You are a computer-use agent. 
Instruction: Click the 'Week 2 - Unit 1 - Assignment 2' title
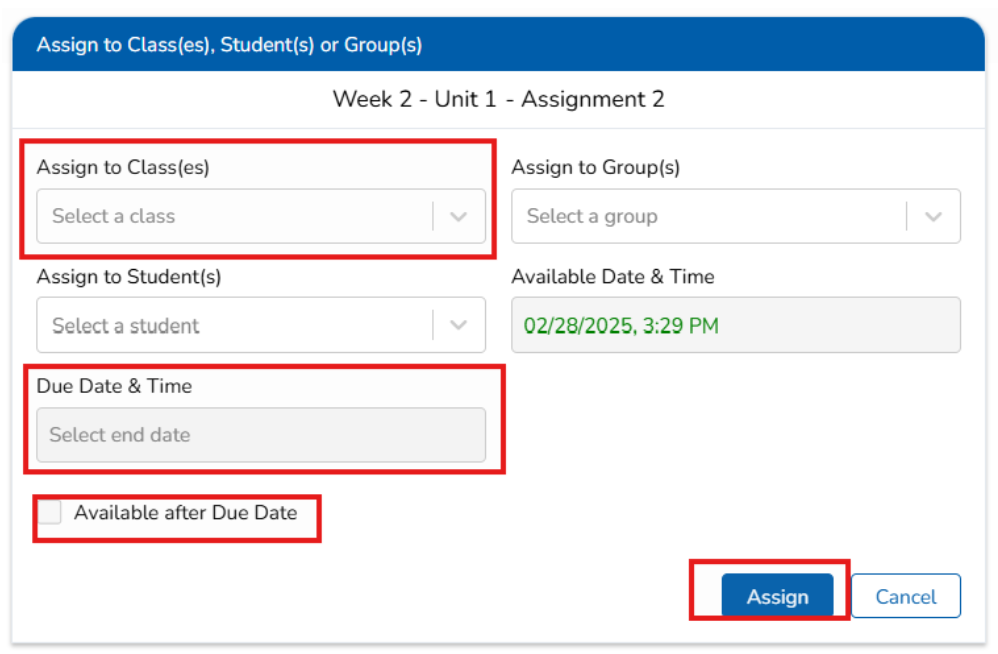point(498,99)
